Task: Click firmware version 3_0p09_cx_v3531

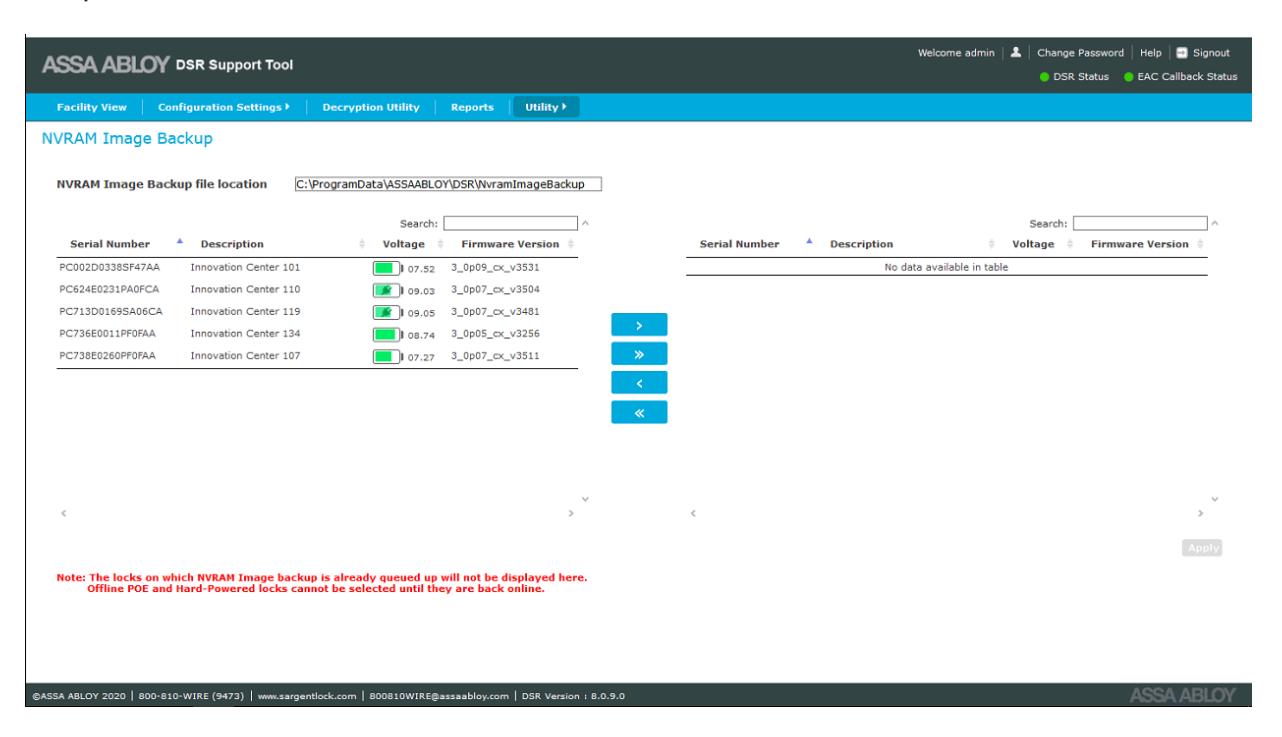Action: [x=497, y=268]
